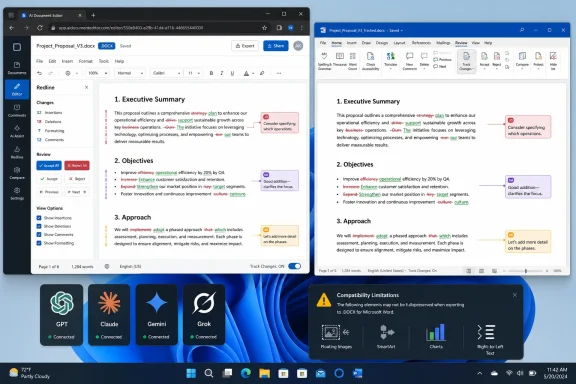576x384 pixels.
Task: Open the Tools menu in AI editor
Action: point(104,61)
